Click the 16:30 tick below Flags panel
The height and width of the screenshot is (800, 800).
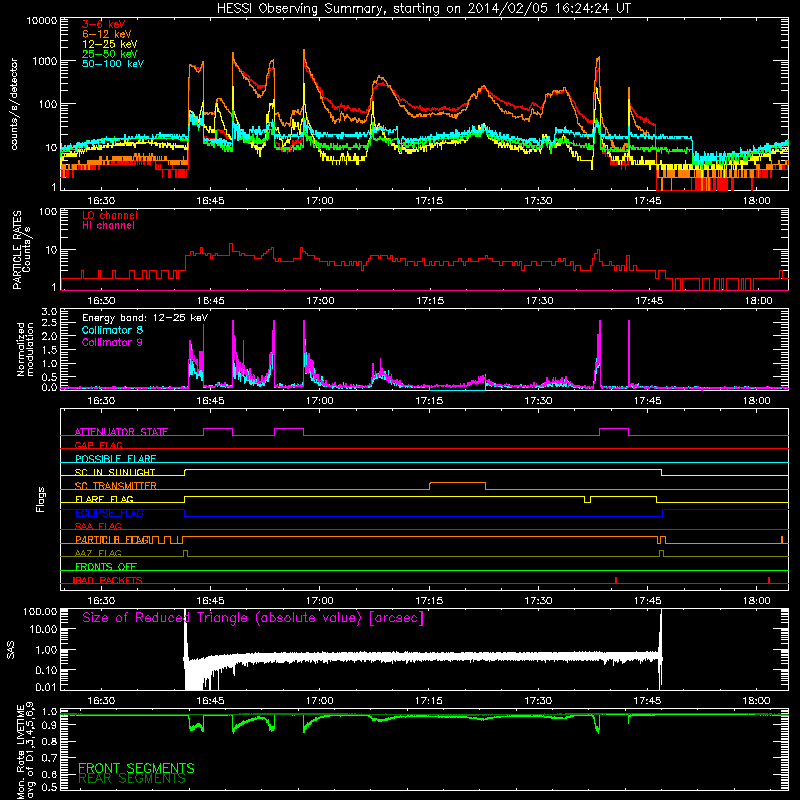tap(101, 601)
